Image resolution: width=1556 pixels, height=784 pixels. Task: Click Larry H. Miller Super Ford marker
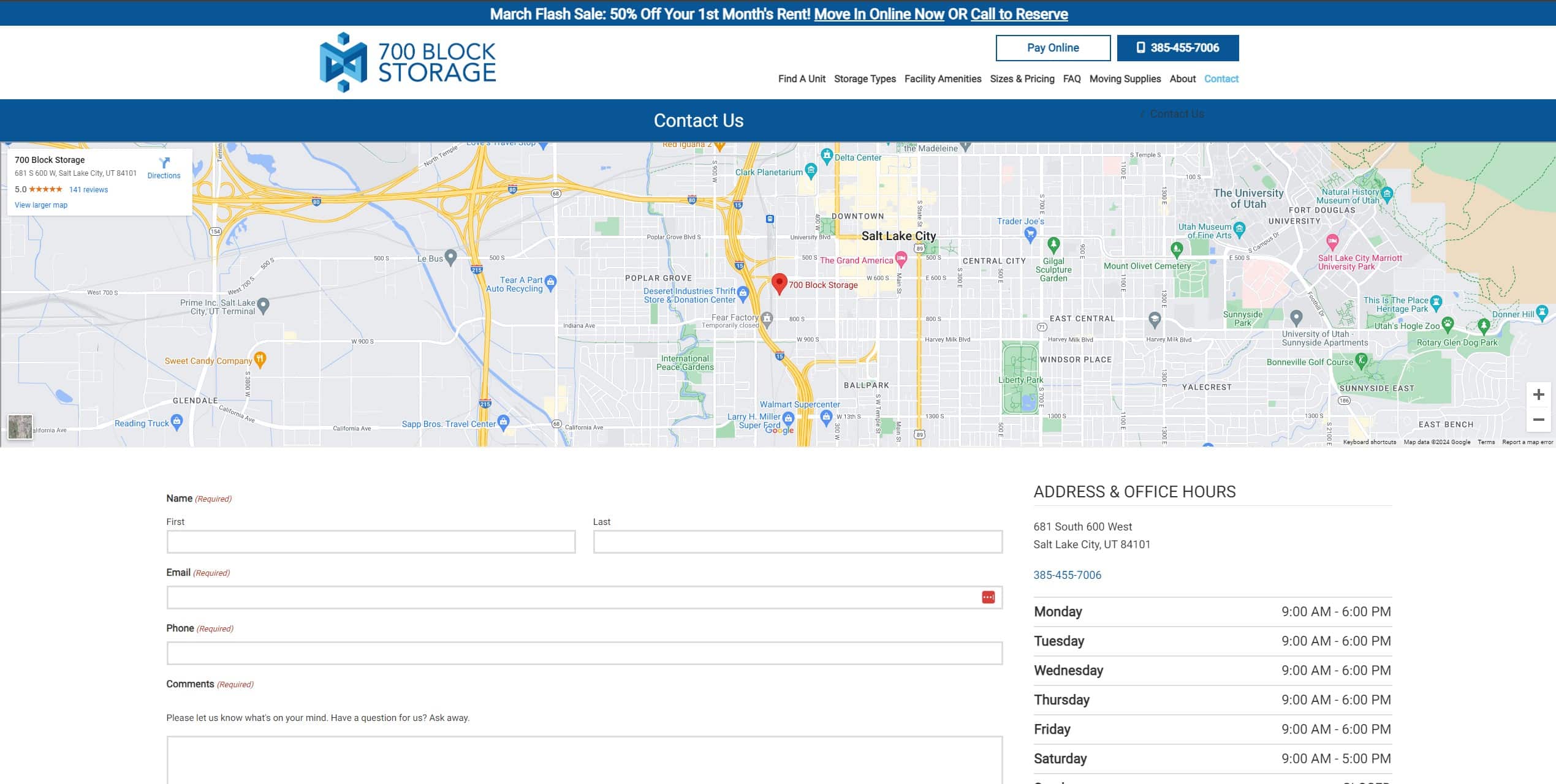coord(788,419)
